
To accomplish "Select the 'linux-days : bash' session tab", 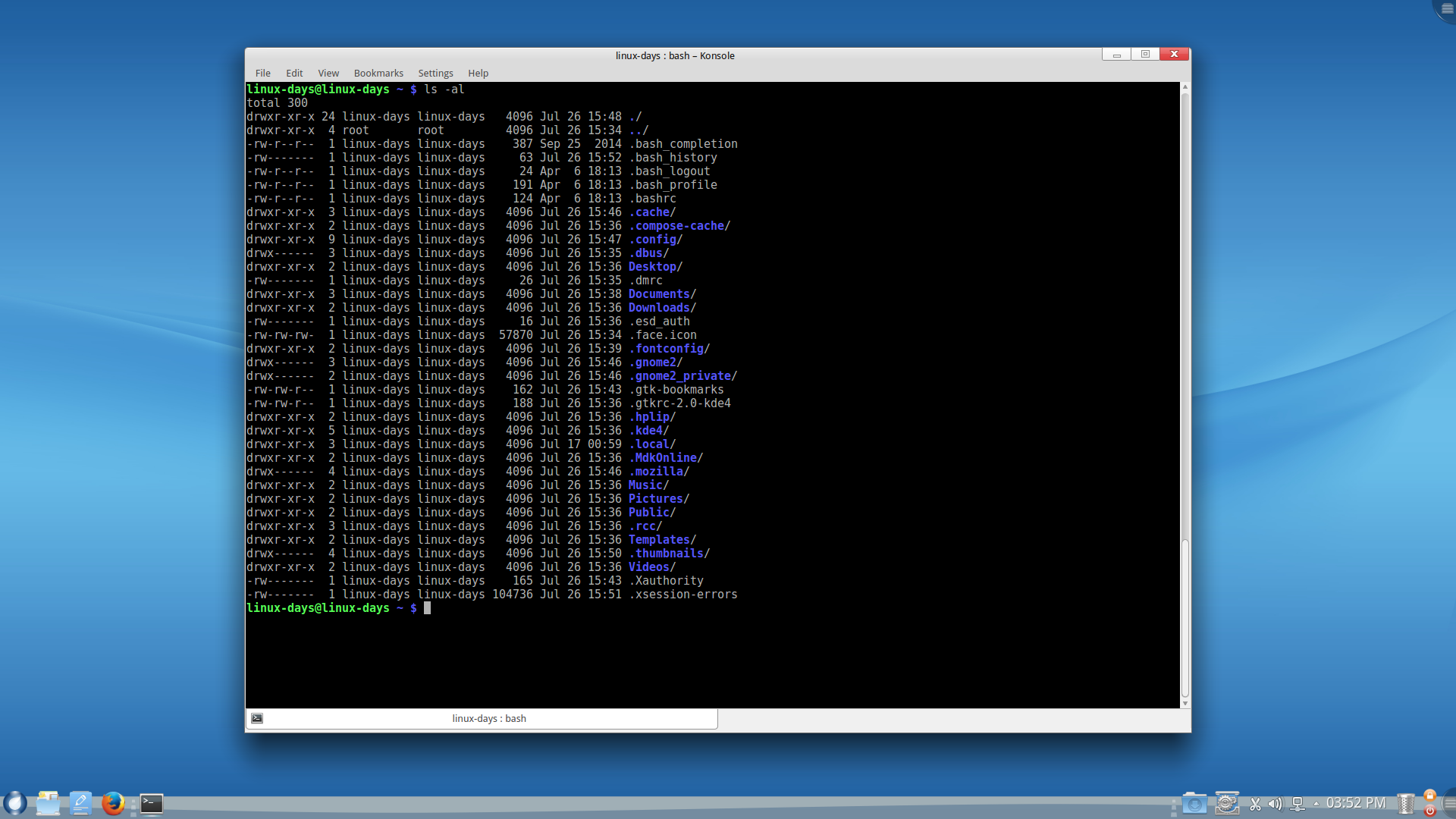I will pyautogui.click(x=482, y=718).
